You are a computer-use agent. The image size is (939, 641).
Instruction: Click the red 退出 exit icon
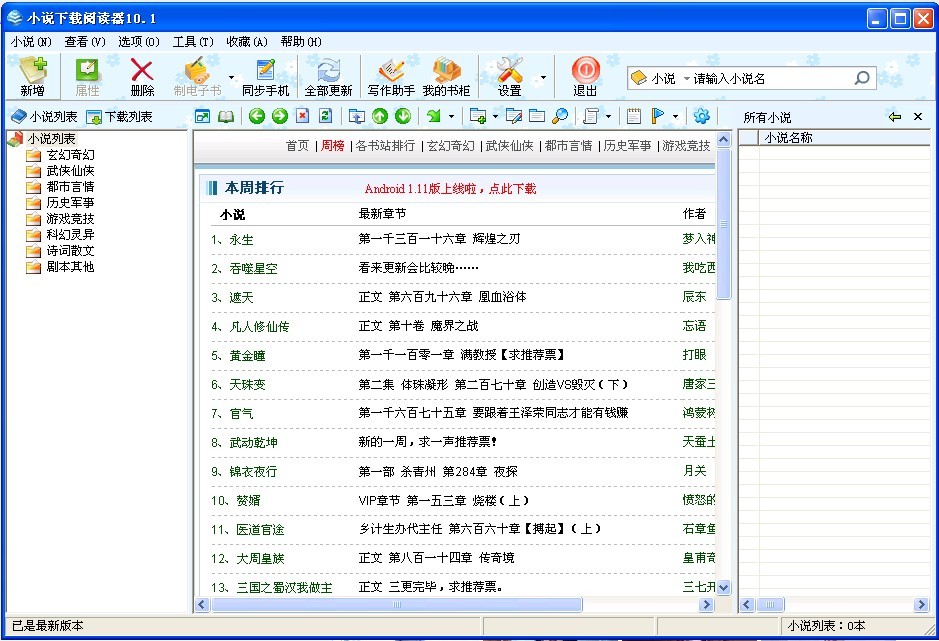(x=585, y=76)
